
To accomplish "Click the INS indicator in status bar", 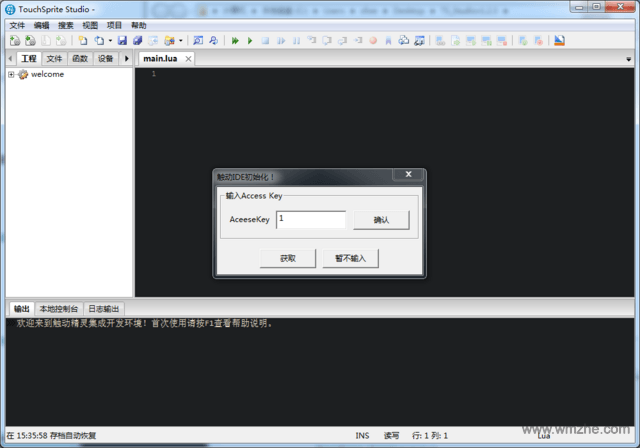I will coord(362,436).
